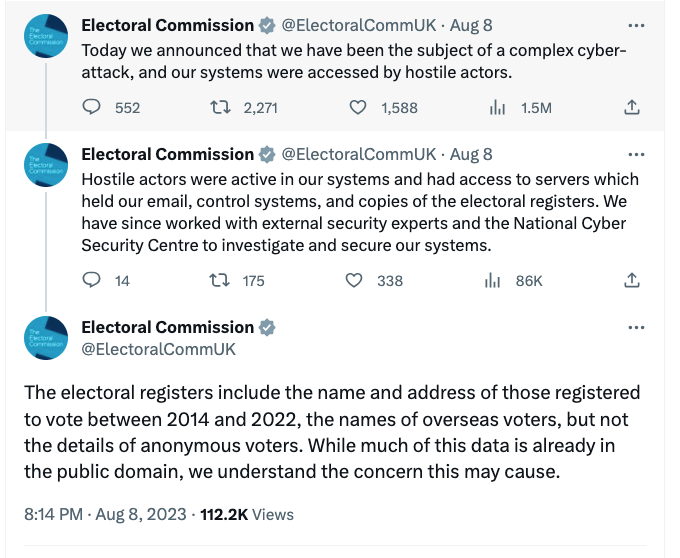680x558 pixels.
Task: Open the 112.2K Views count
Action: pyautogui.click(x=247, y=514)
